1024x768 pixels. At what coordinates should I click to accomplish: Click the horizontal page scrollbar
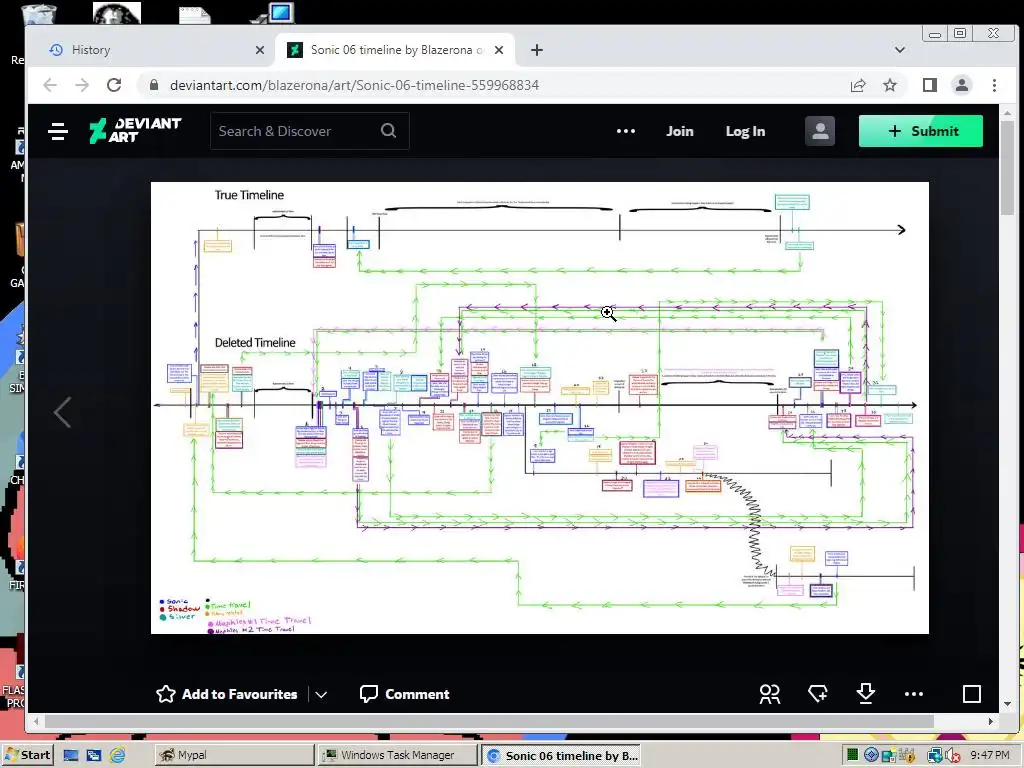pos(488,722)
